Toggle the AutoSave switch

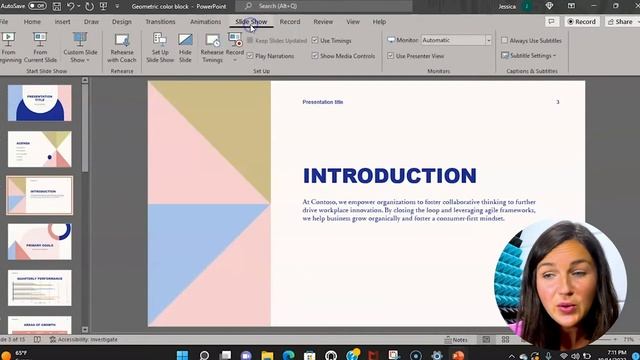click(38, 6)
